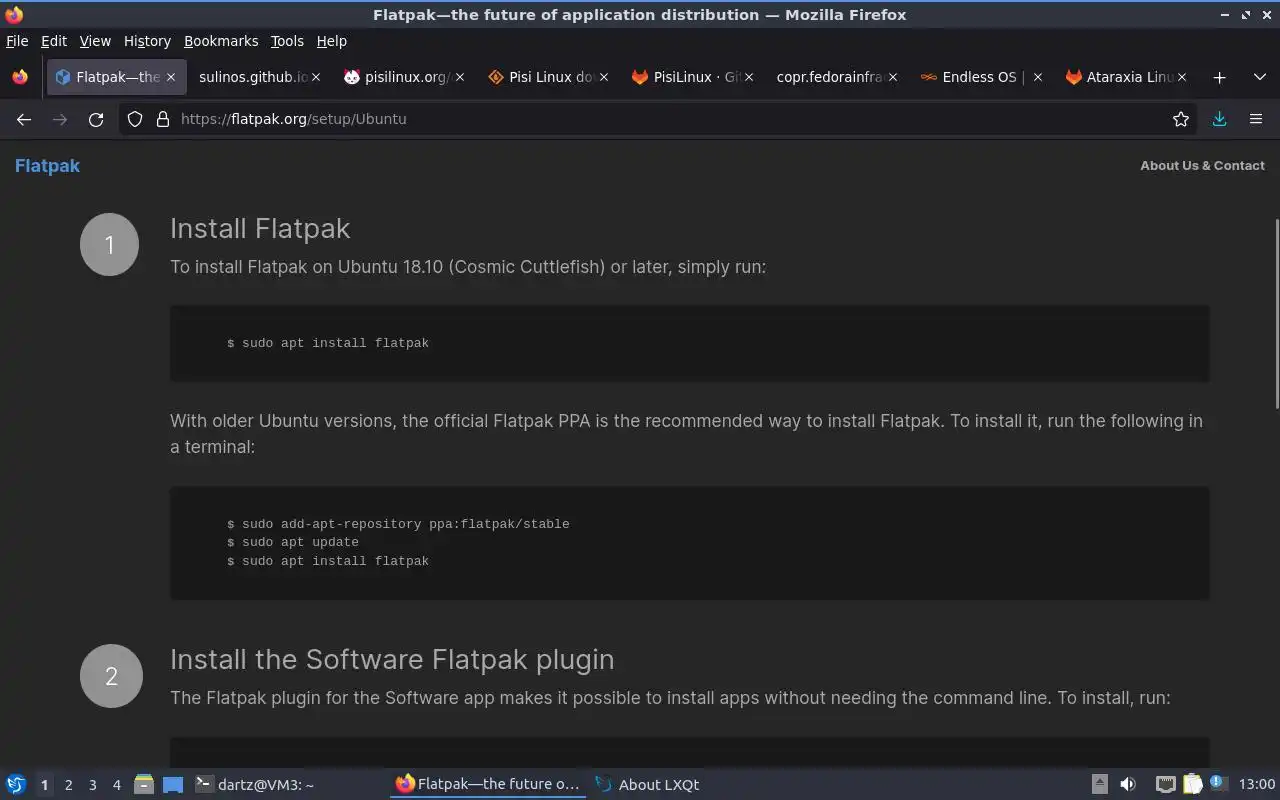Click the Flatpak Firefox taskbar entry
Screen dimensions: 1280x800
488,785
